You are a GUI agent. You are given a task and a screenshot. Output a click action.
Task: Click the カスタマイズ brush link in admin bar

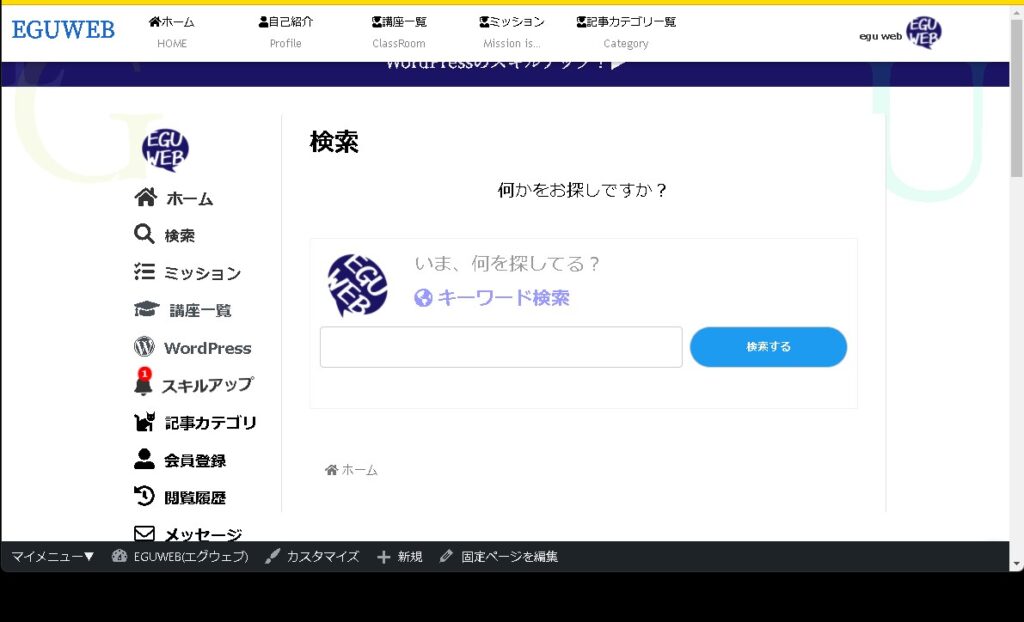312,557
